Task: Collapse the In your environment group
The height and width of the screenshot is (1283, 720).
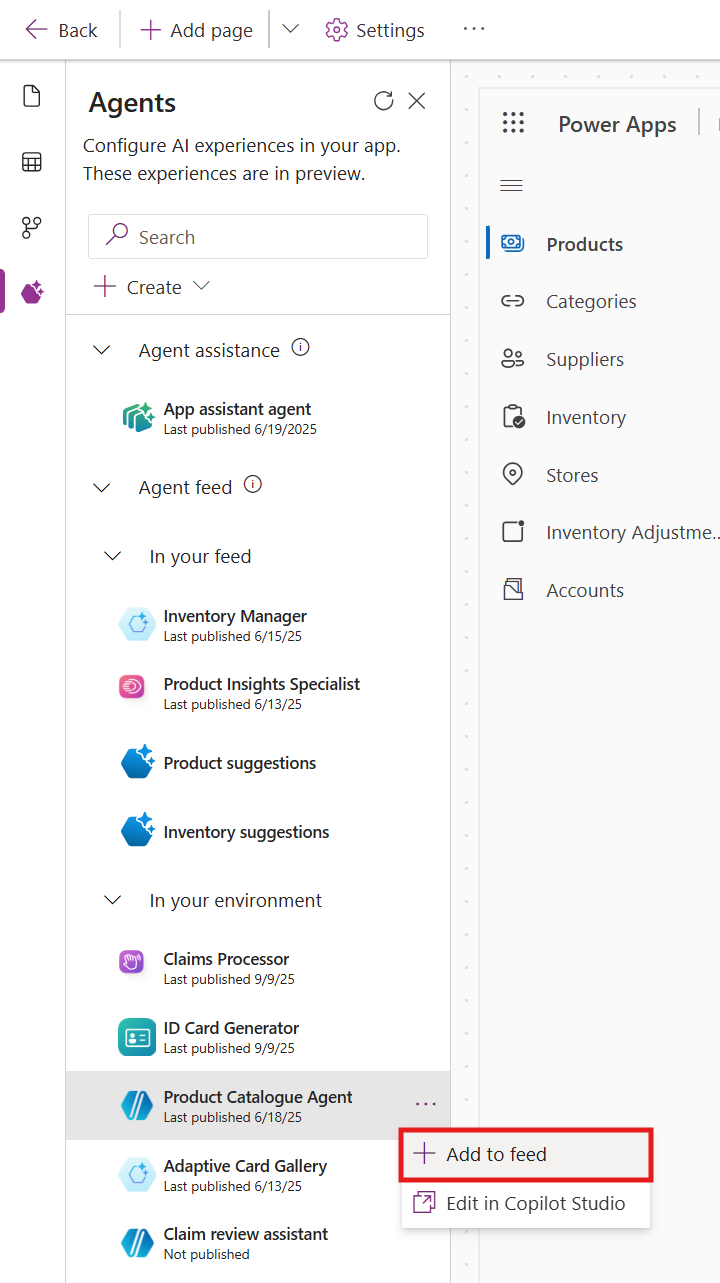Action: (113, 900)
